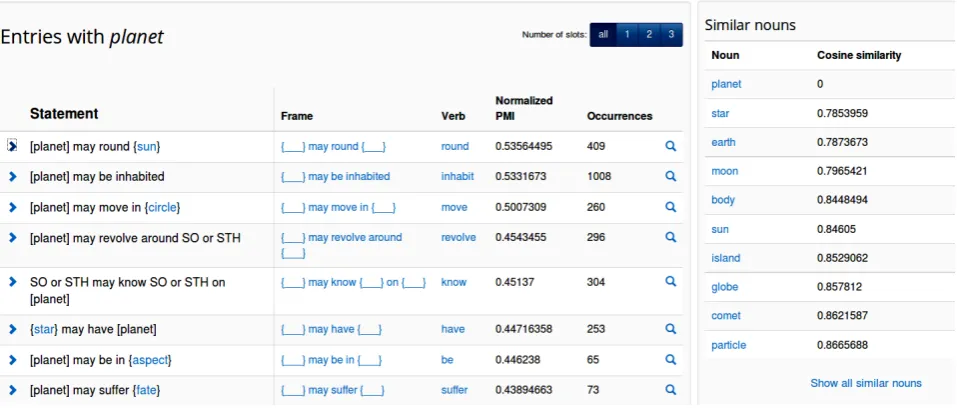The width and height of the screenshot is (957, 410).
Task: Open 'particle' in Similar nouns list
Action: click(x=728, y=345)
